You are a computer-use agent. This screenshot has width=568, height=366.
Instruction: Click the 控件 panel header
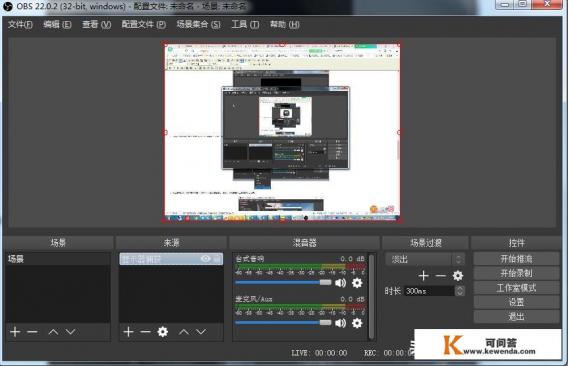[516, 242]
